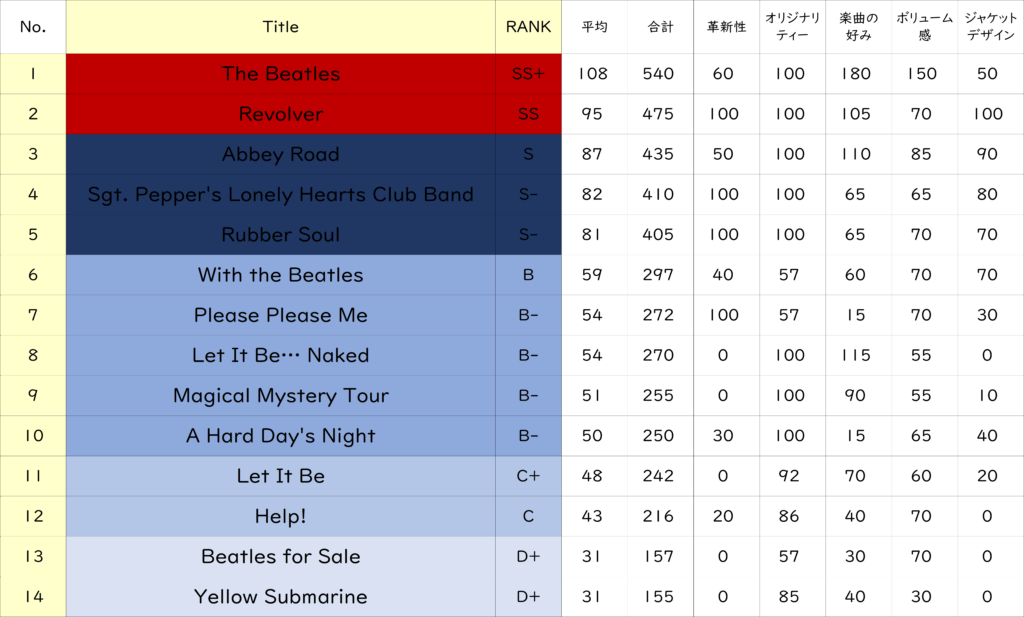Click the オリジナリティー column header
Screen dimensions: 1024x617
coord(792,27)
